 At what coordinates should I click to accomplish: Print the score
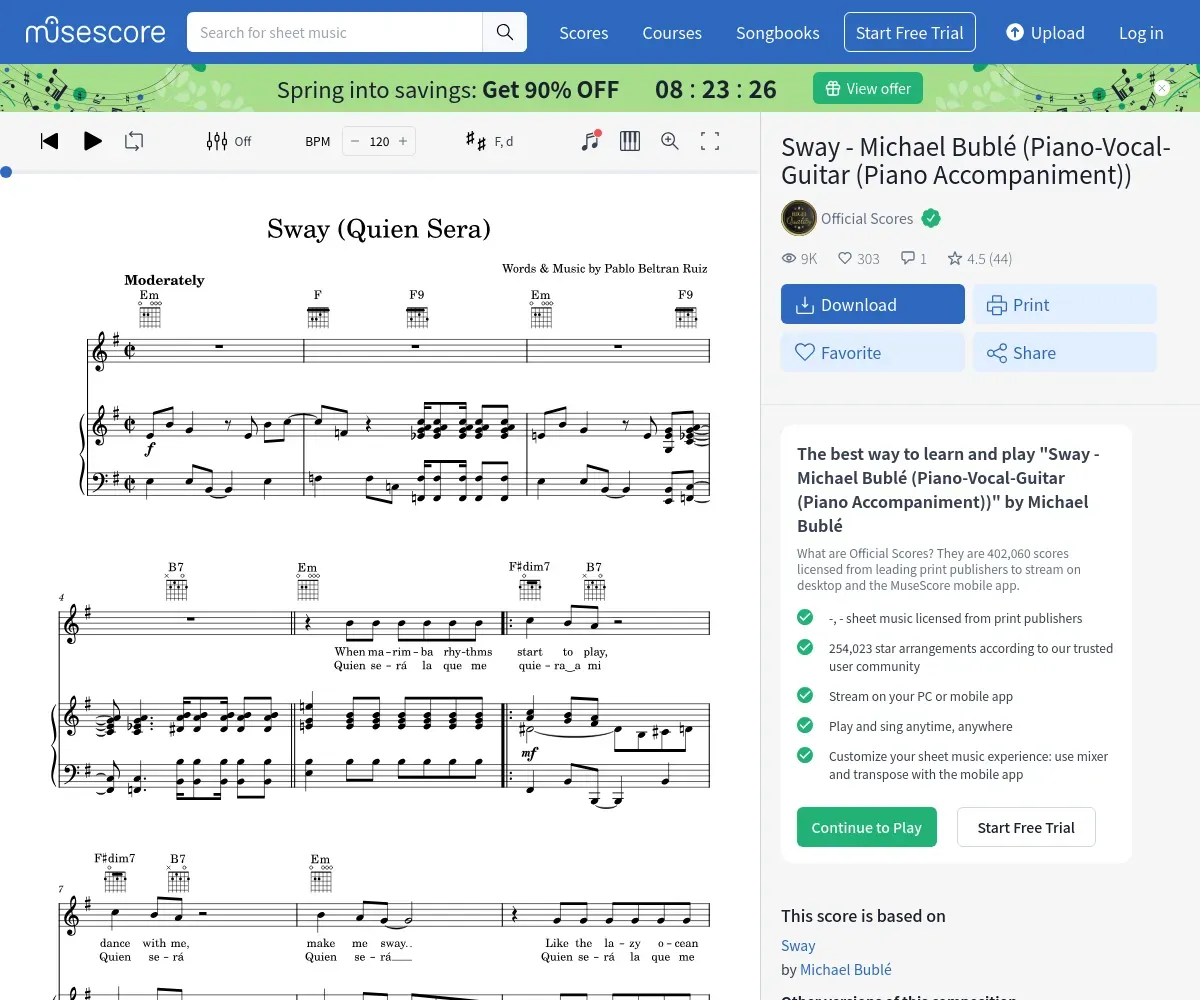pyautogui.click(x=1065, y=304)
